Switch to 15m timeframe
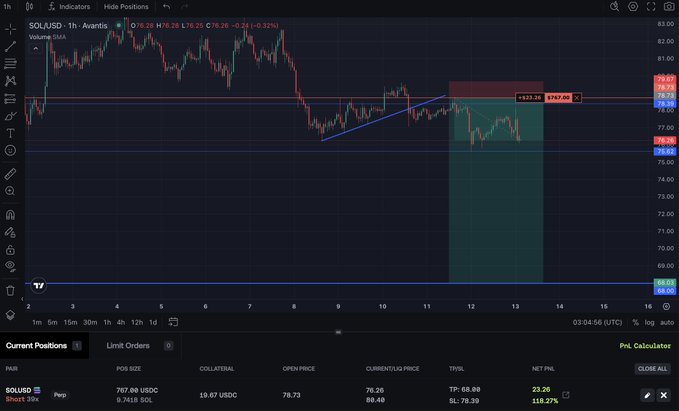Viewport: 679px width, 411px height. [70, 322]
